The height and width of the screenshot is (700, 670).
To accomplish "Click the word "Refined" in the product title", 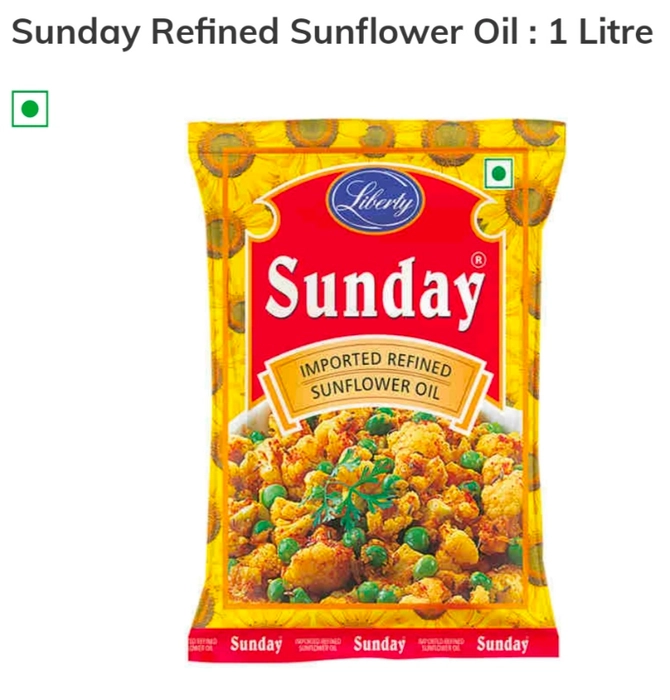I will pyautogui.click(x=215, y=31).
